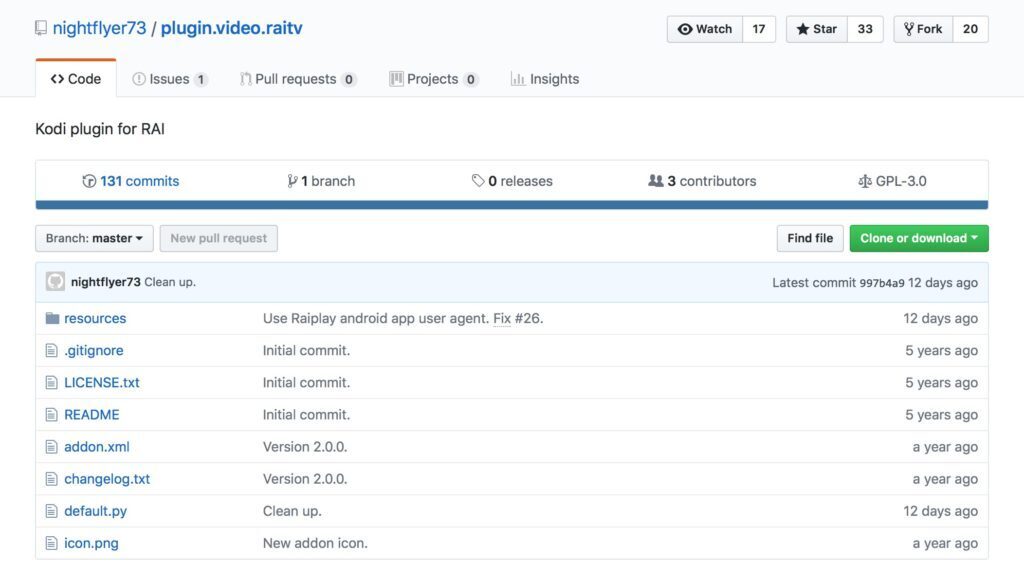Viewport: 1024px width, 581px height.
Task: Click the releases tag icon
Action: tap(478, 181)
